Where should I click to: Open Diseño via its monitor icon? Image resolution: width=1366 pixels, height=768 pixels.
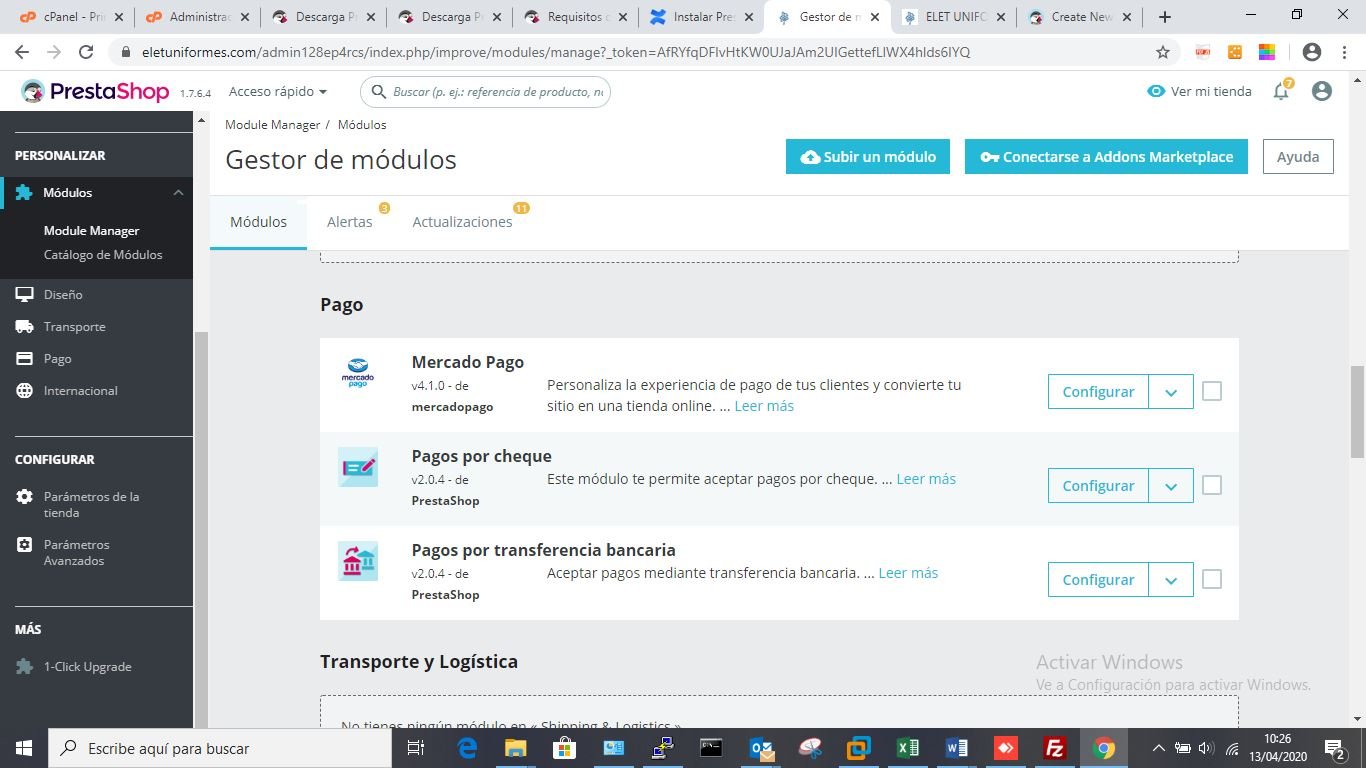(x=25, y=295)
